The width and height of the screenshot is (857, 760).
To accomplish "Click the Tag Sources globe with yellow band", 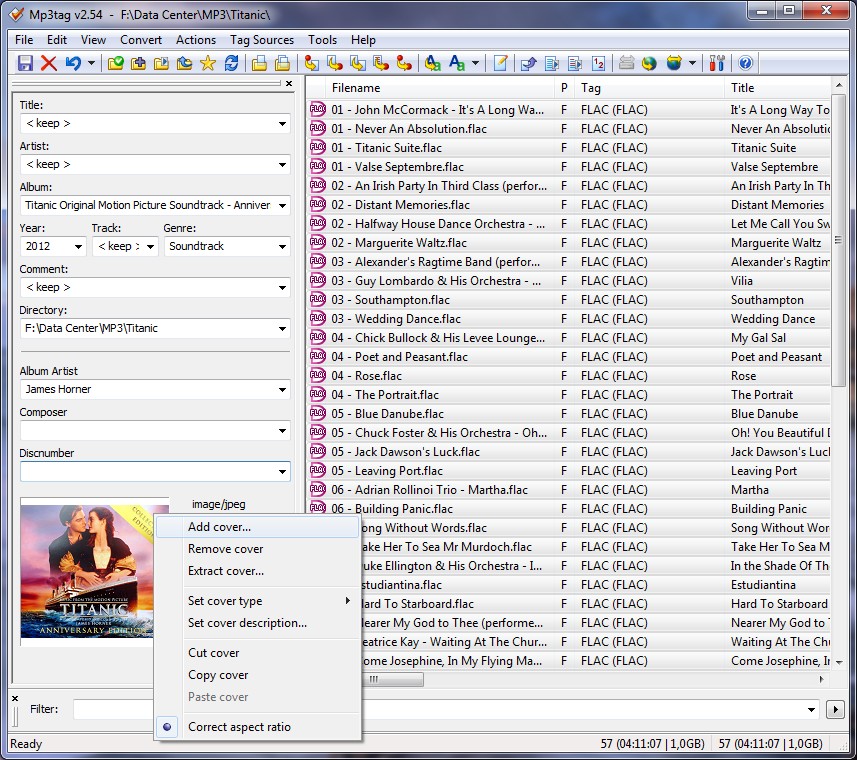I will pos(674,63).
